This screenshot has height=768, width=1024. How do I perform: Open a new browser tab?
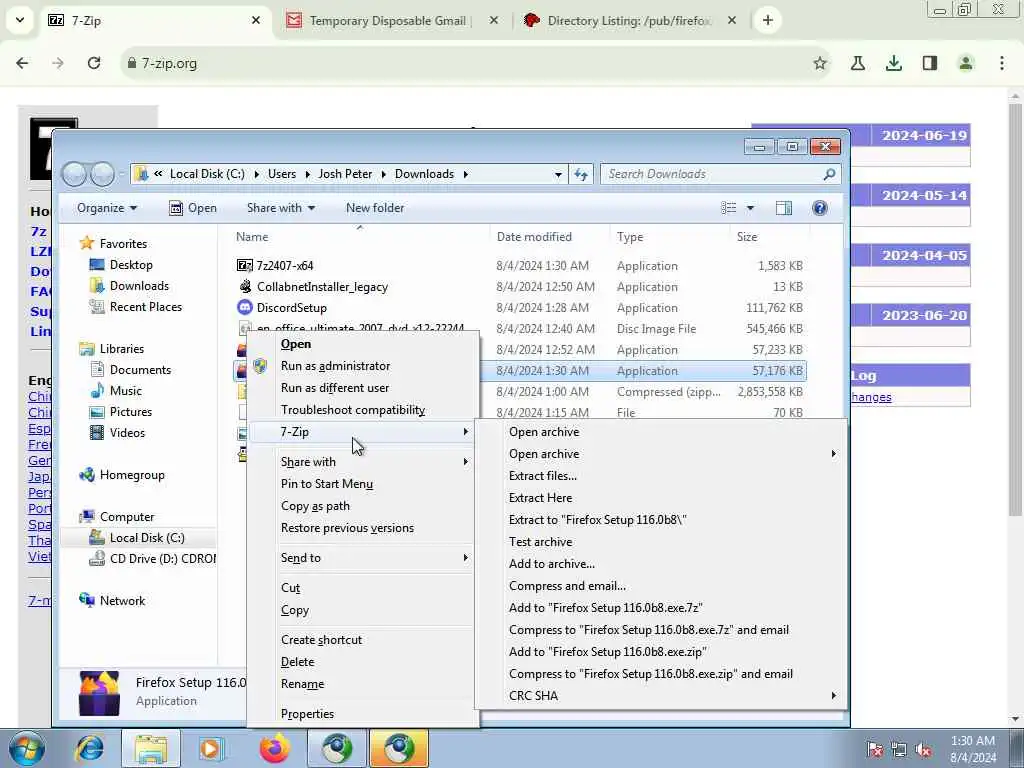767,21
